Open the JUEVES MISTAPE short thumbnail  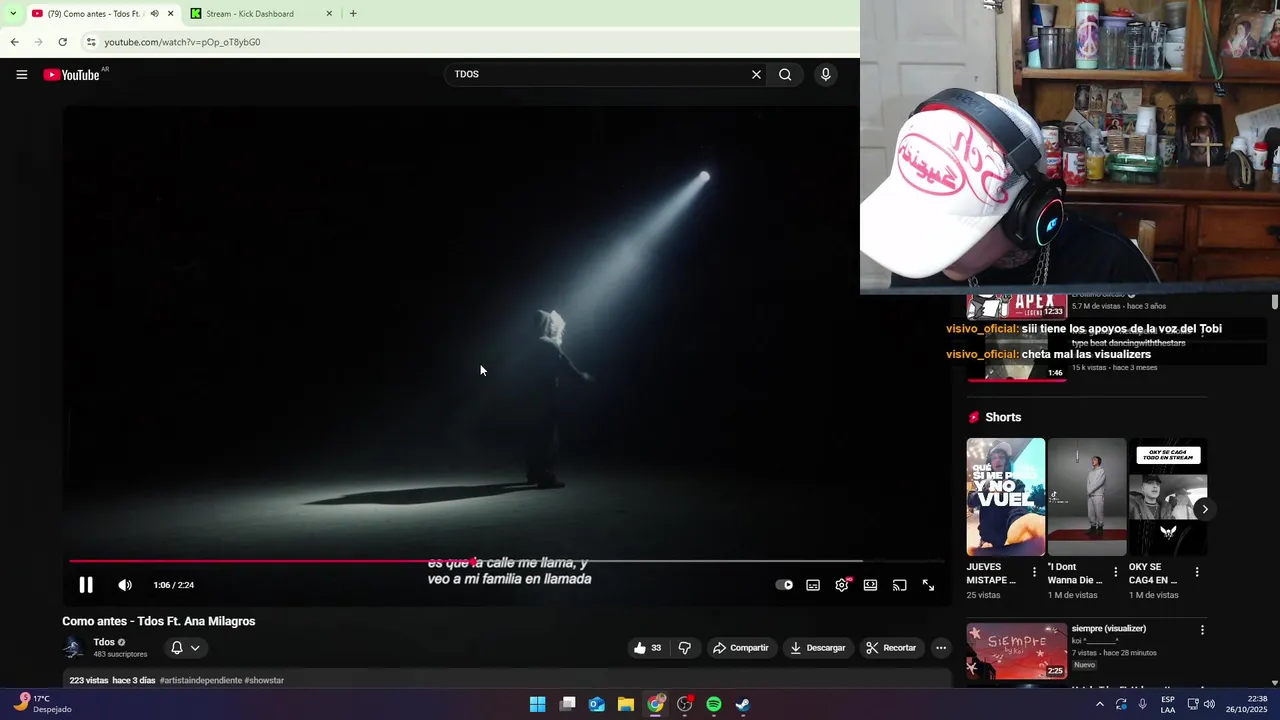tap(1006, 497)
